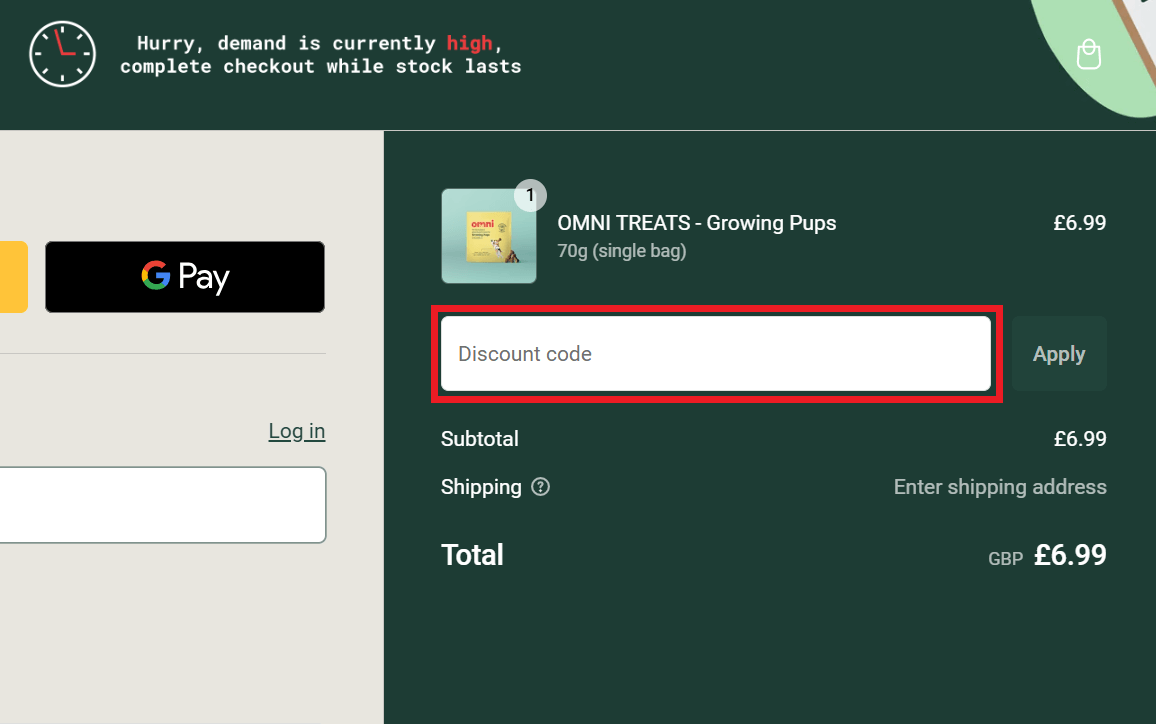Click the Shipping label

[x=481, y=487]
